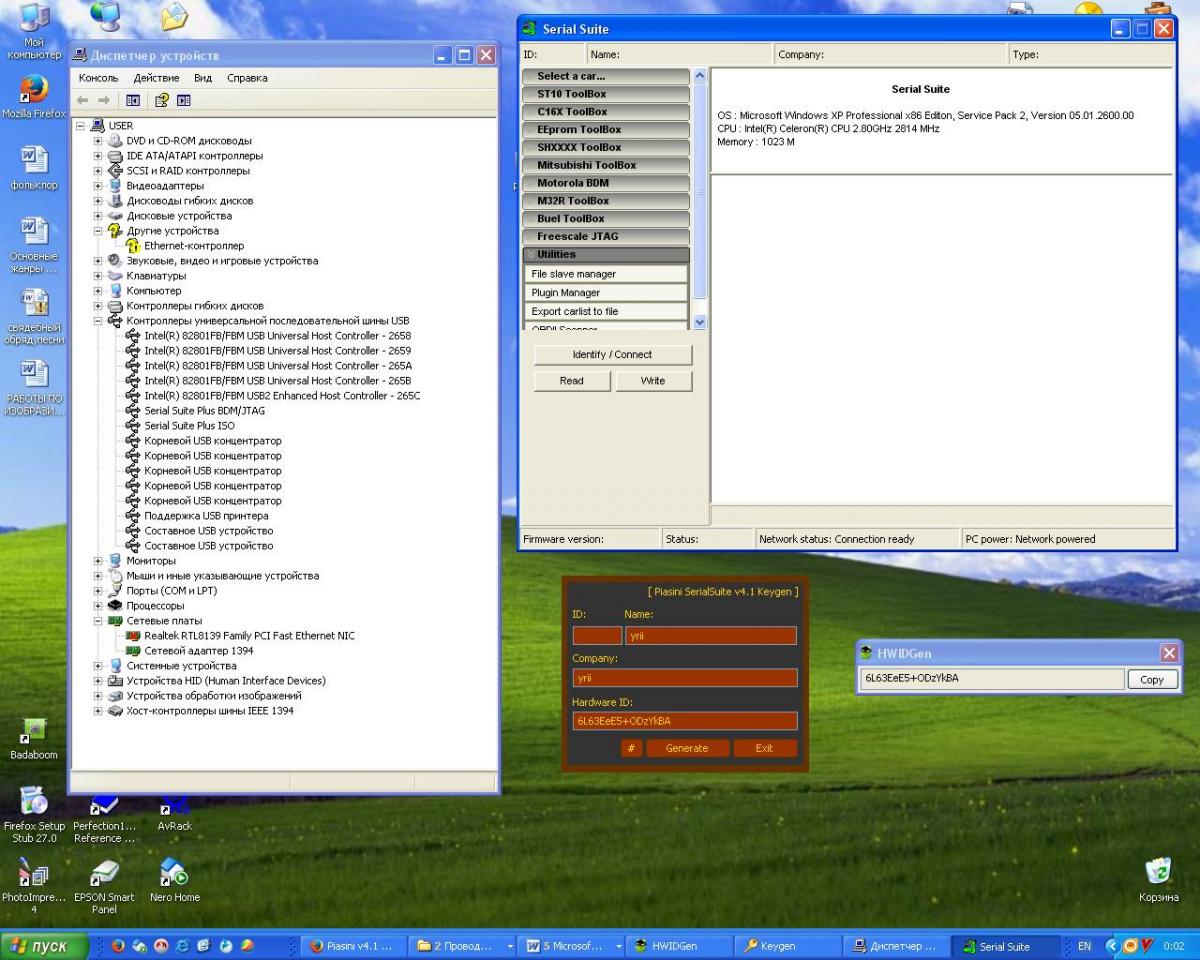The width and height of the screenshot is (1200, 960).
Task: Expand the Видеоадаптеры node
Action: [98, 186]
